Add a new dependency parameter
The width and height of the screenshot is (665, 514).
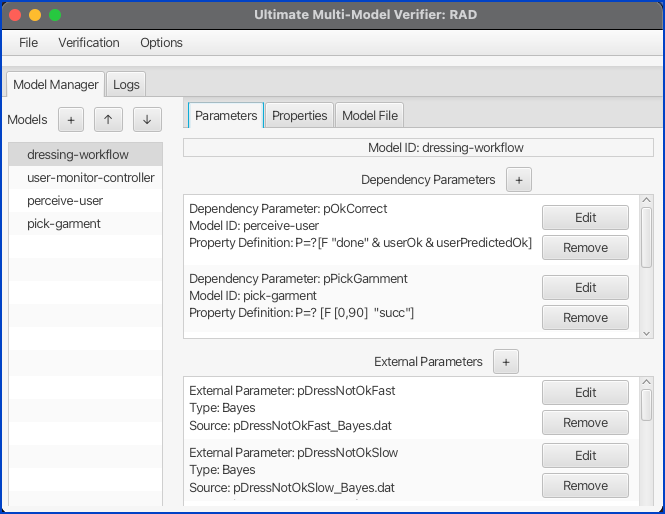coord(519,180)
